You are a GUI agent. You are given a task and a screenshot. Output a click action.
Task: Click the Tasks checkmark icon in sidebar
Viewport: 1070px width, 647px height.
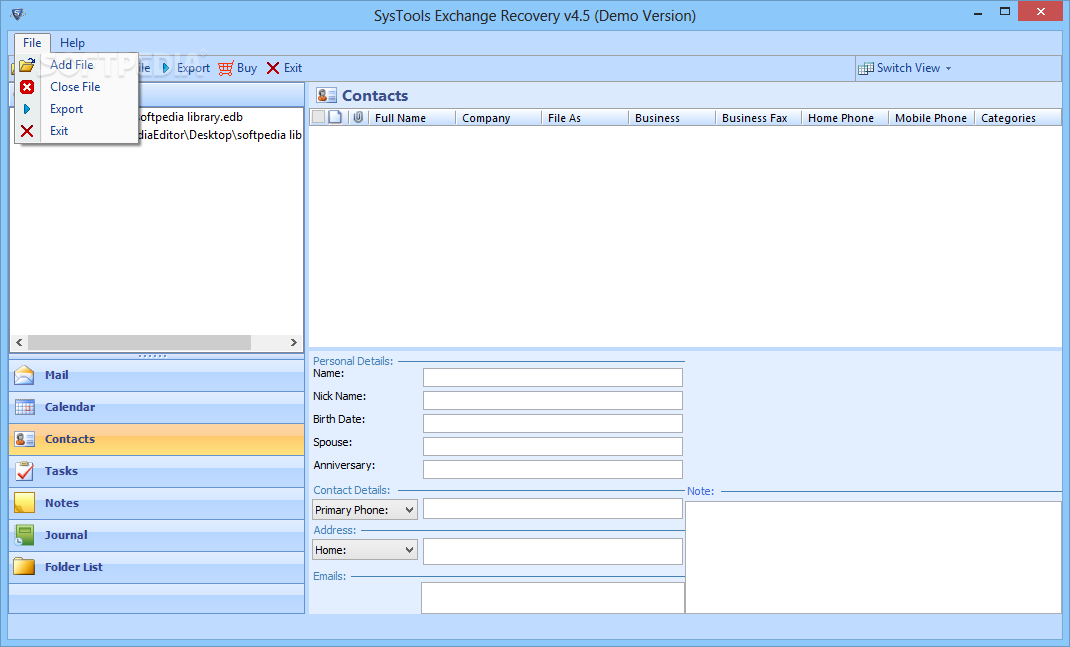(x=25, y=471)
